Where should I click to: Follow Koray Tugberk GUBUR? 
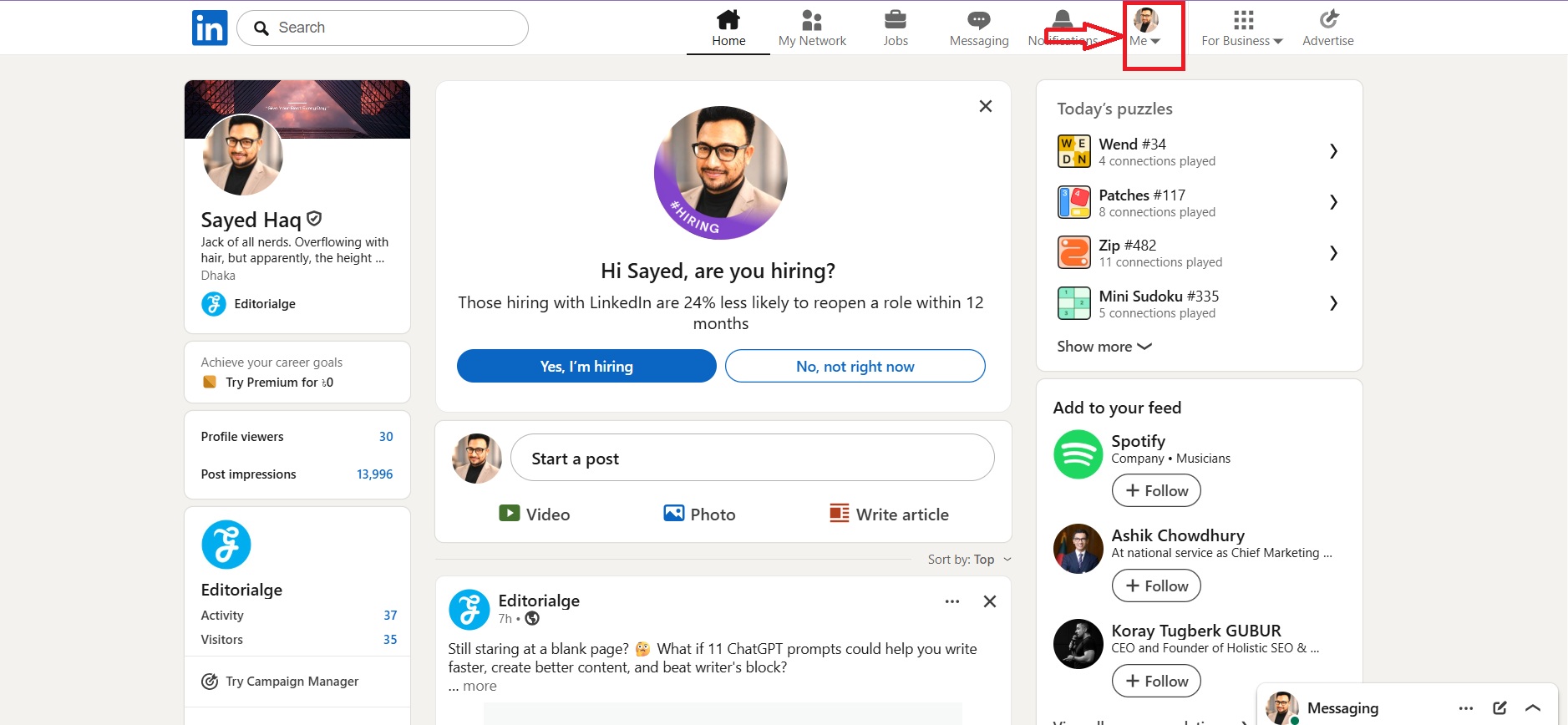[1156, 681]
